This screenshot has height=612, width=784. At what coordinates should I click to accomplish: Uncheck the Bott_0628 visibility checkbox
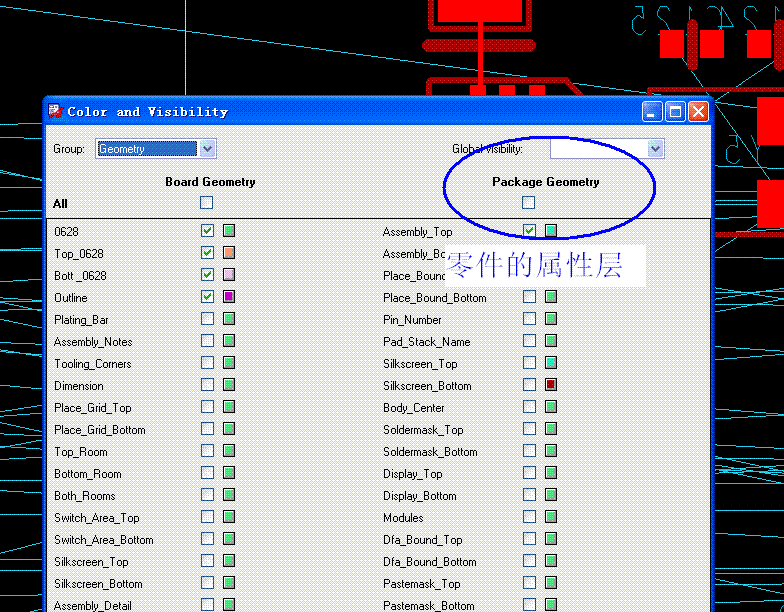coord(208,274)
